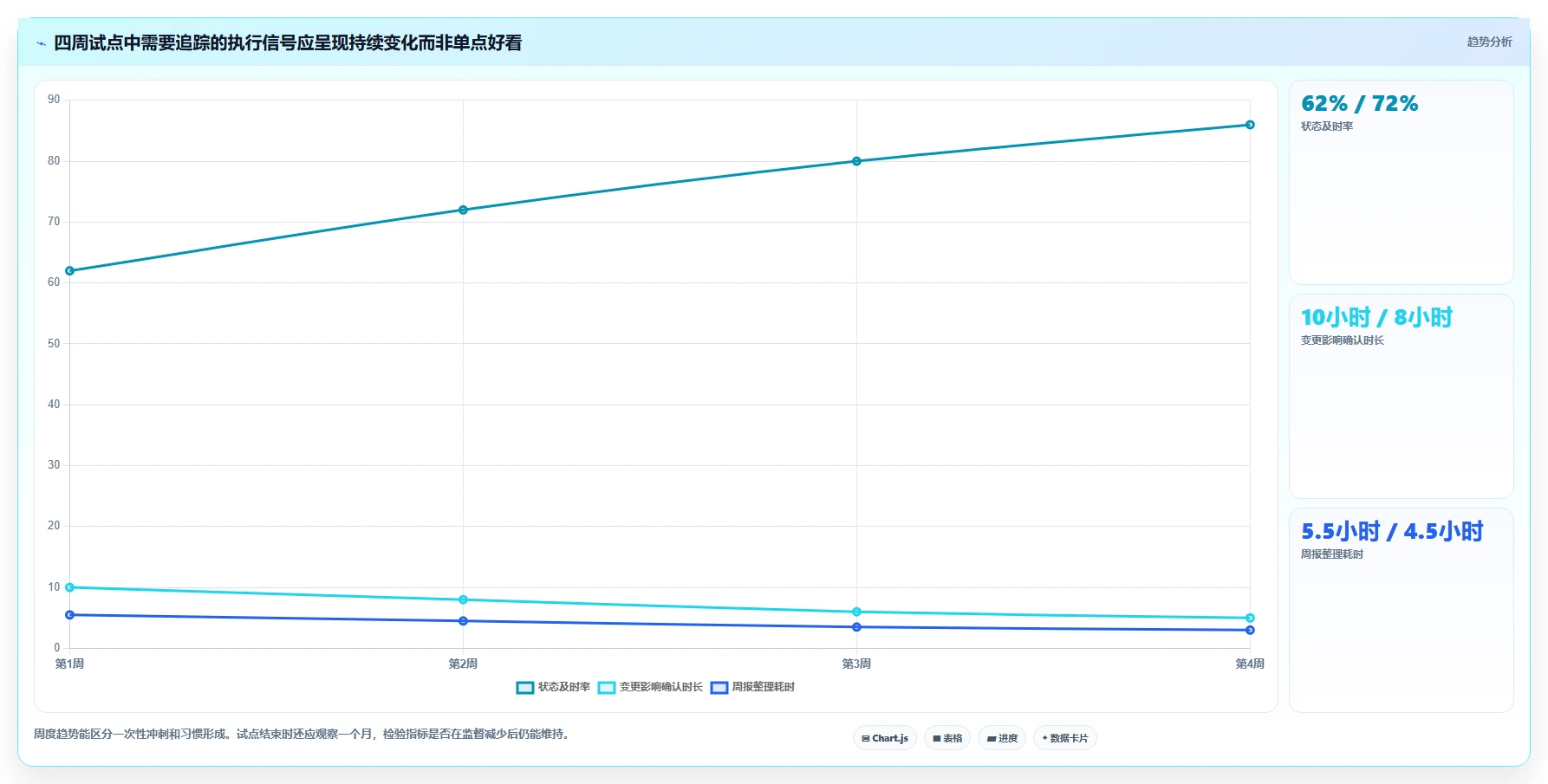Click the 周报整理耗时 label inside the stat card
Image resolution: width=1548 pixels, height=784 pixels.
[x=1332, y=554]
